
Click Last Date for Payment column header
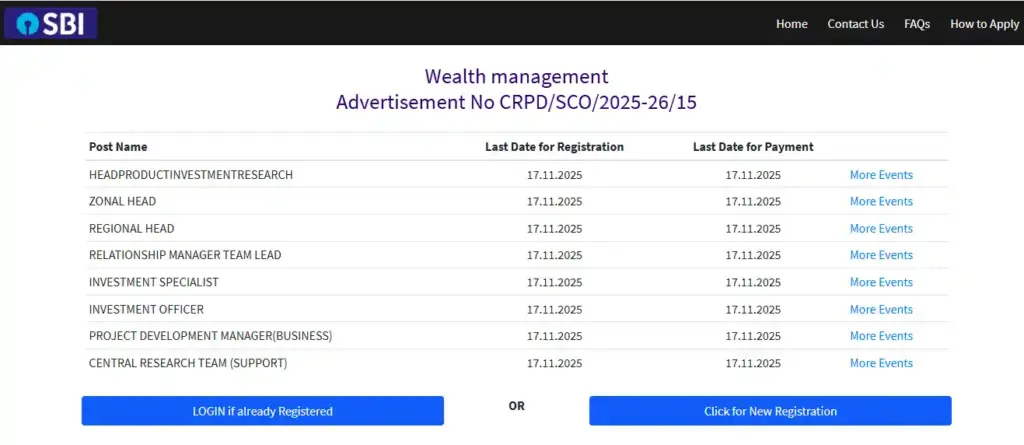pos(752,147)
